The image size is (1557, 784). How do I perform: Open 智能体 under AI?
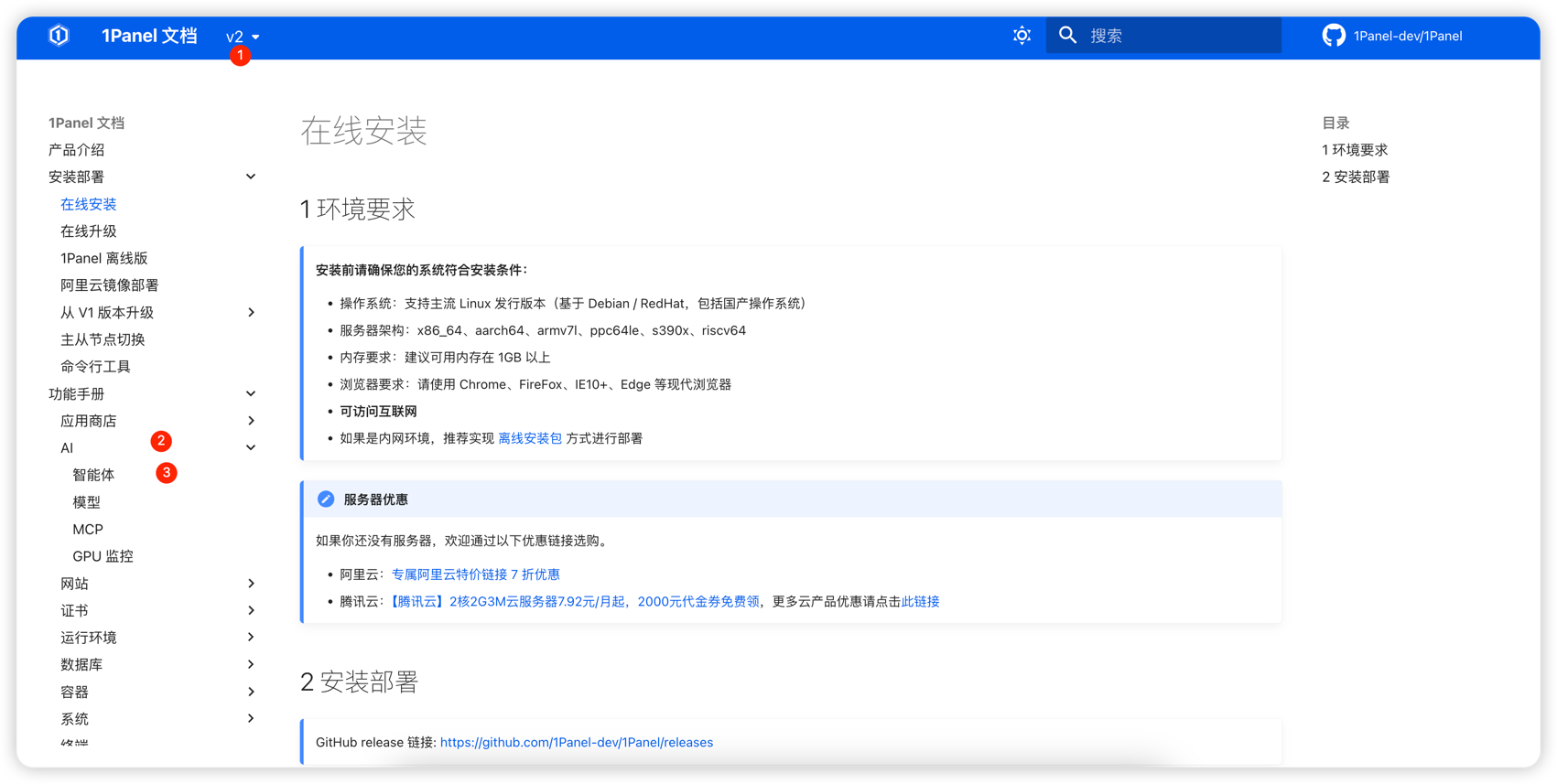tap(94, 475)
